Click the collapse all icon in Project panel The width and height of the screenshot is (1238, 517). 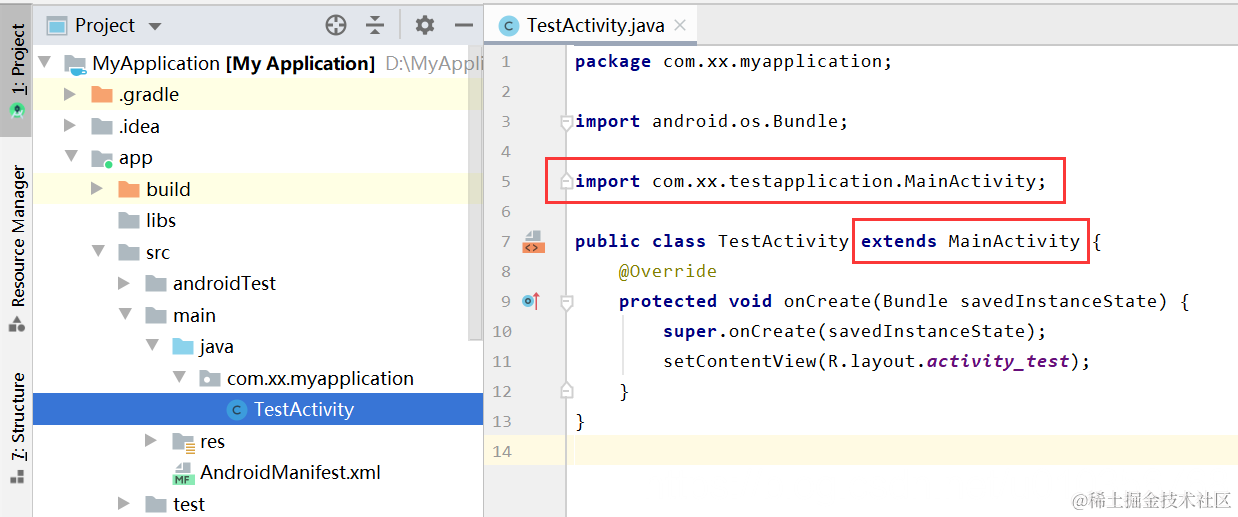pos(375,25)
